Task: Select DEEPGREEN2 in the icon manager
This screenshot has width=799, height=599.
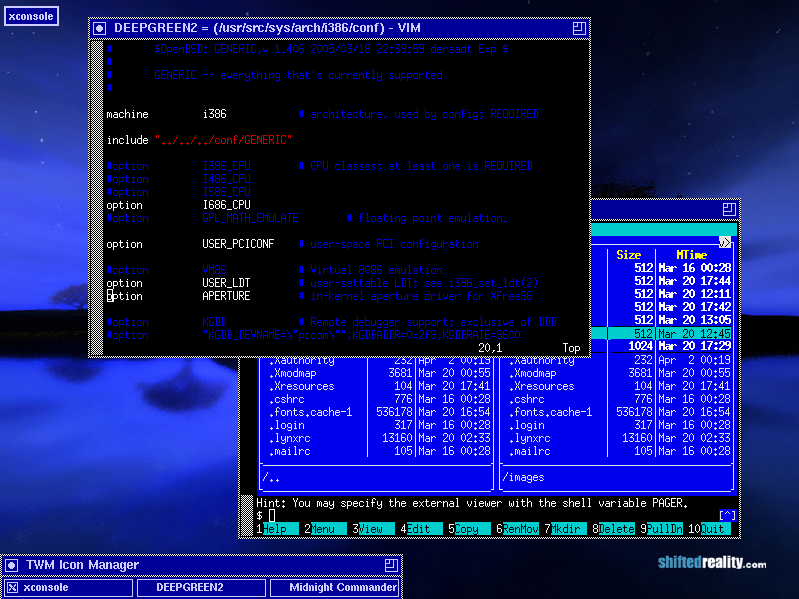Action: point(189,588)
